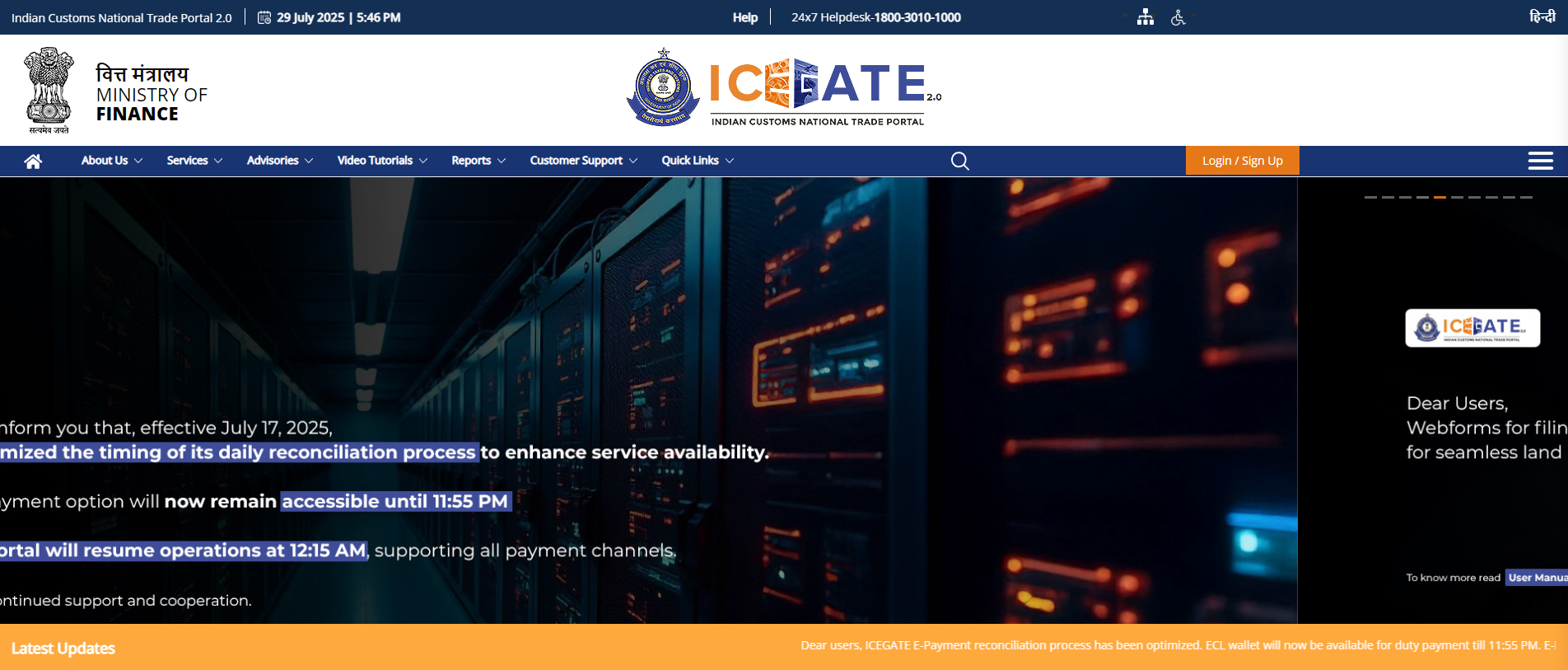1568x670 pixels.
Task: Click 'To know more read' text
Action: pos(1453,578)
